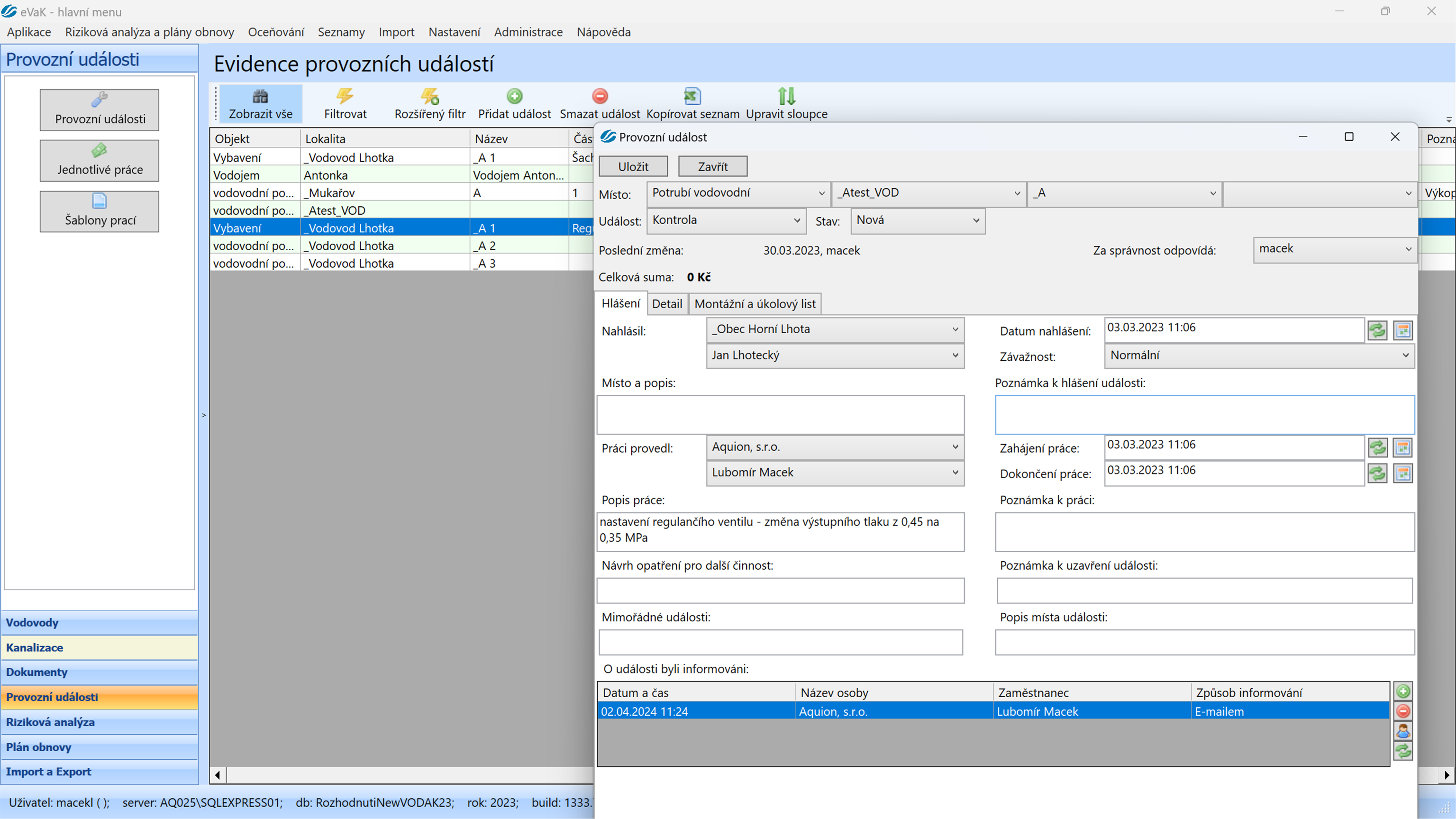
Task: Select _Mukařov row in event list
Action: point(401,193)
